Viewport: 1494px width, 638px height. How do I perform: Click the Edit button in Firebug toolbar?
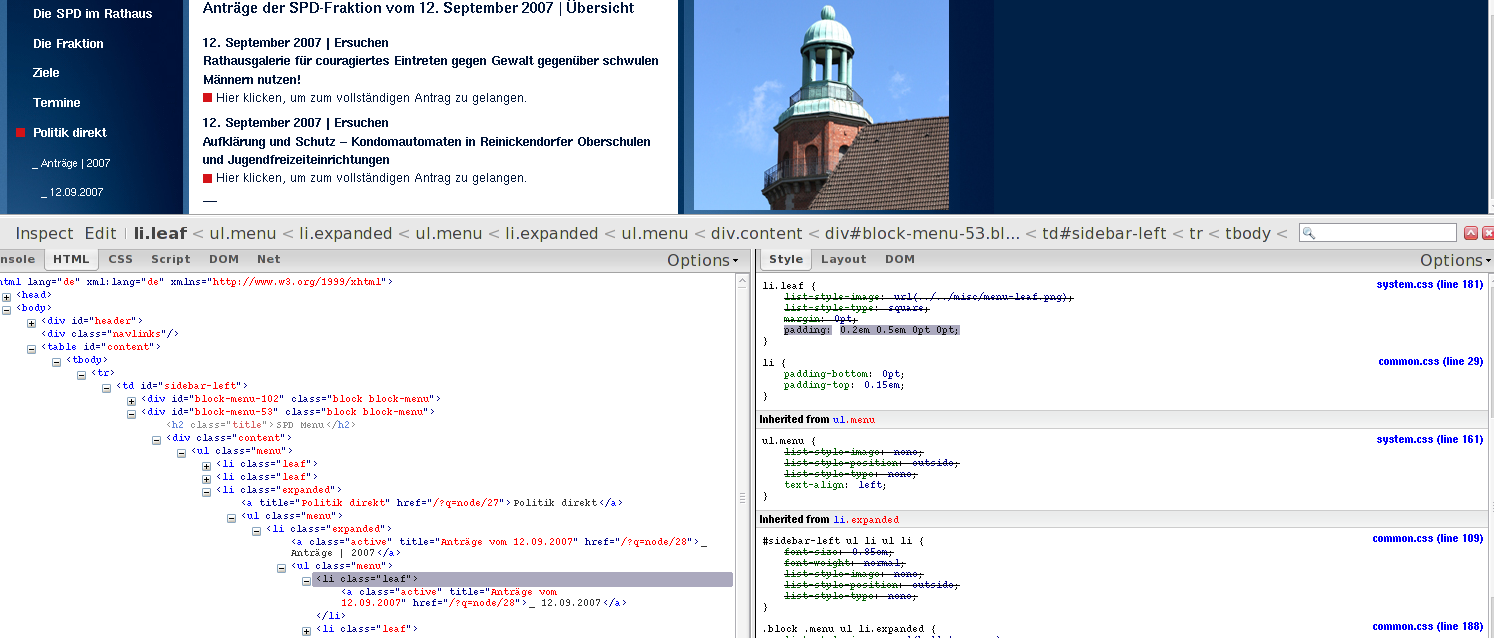pyautogui.click(x=100, y=233)
